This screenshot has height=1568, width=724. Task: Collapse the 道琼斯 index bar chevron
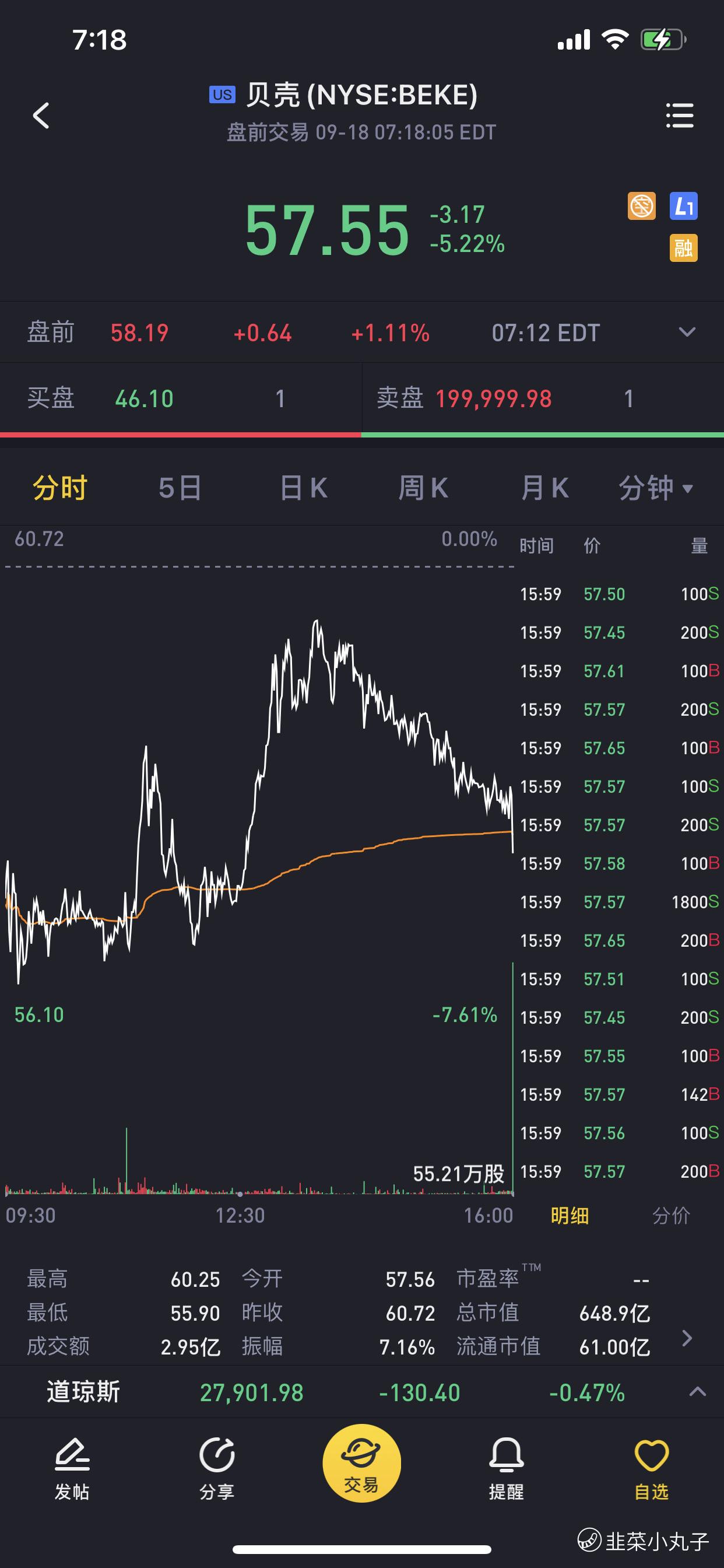coord(697,1391)
